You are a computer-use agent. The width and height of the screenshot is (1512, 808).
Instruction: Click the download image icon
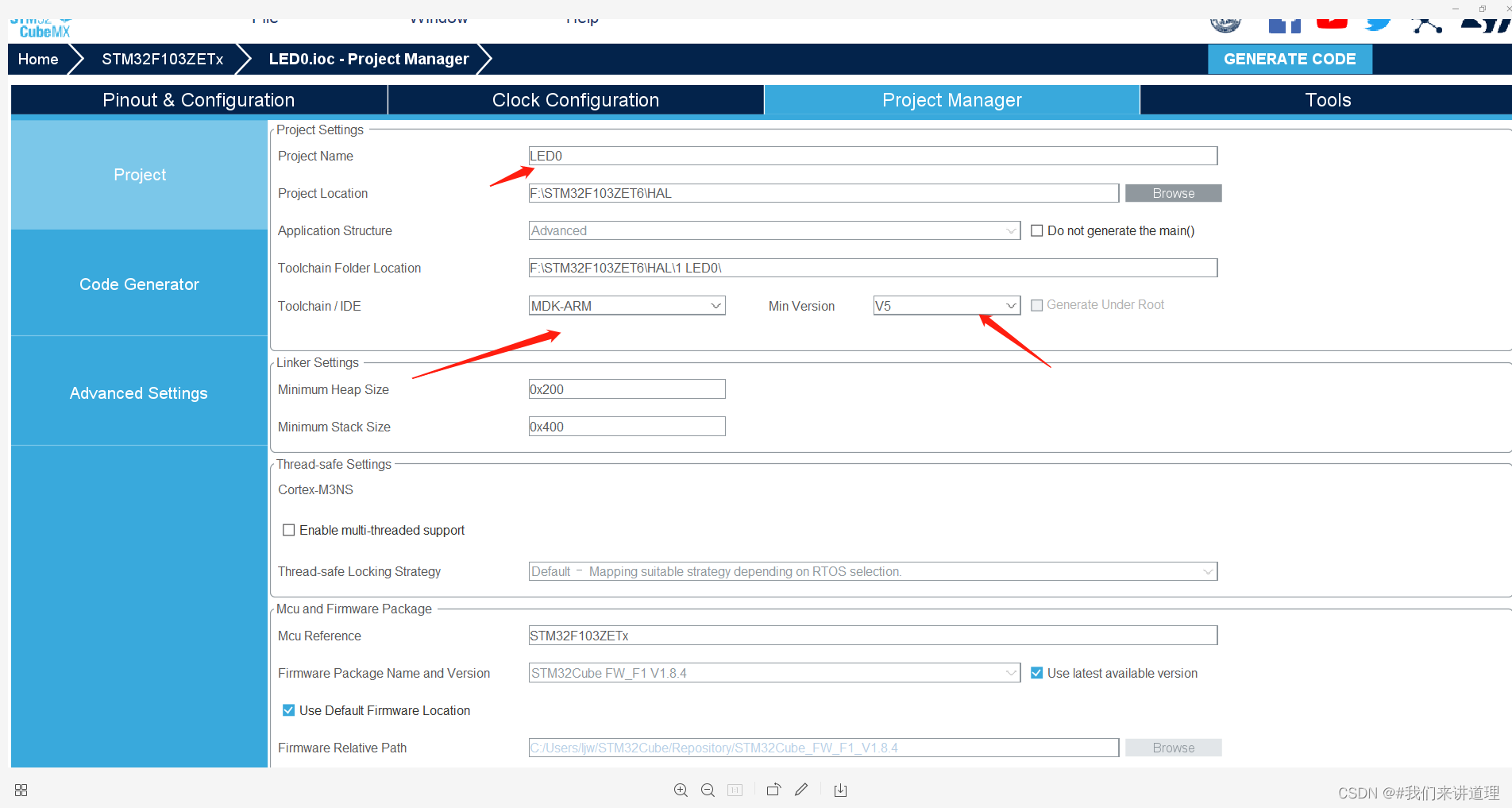point(840,790)
